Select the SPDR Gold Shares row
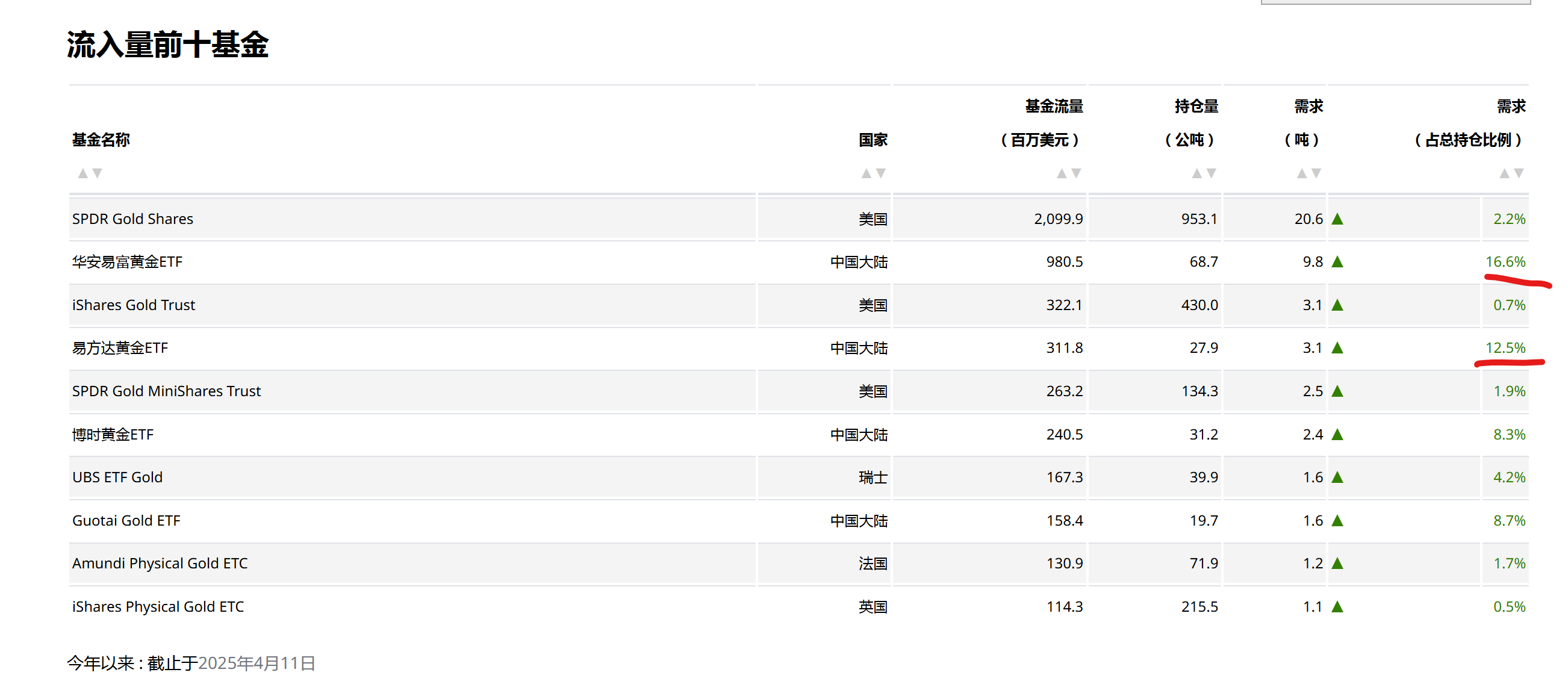The height and width of the screenshot is (690, 1568). [x=132, y=219]
